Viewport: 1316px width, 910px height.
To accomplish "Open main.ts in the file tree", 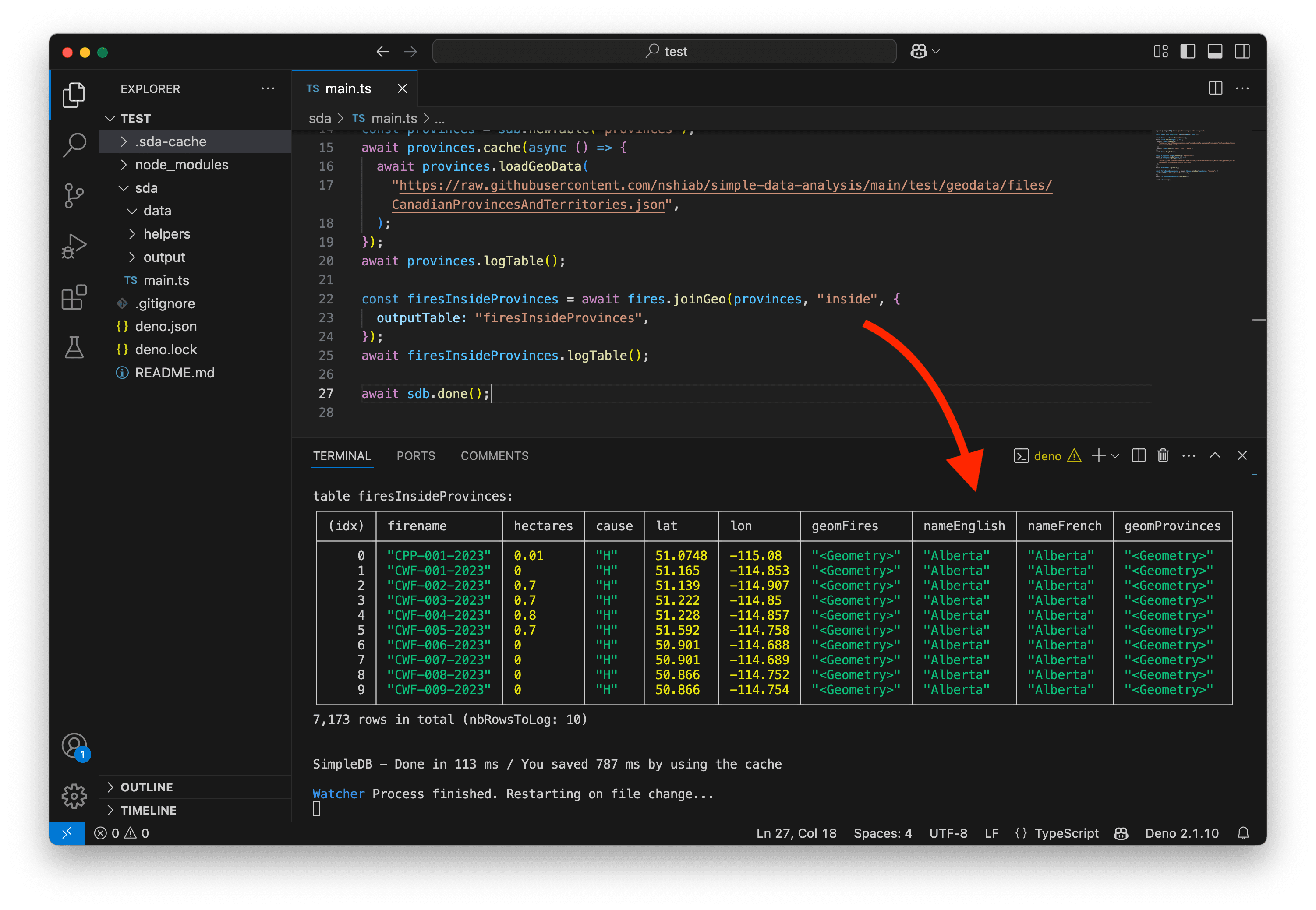I will pos(195,281).
